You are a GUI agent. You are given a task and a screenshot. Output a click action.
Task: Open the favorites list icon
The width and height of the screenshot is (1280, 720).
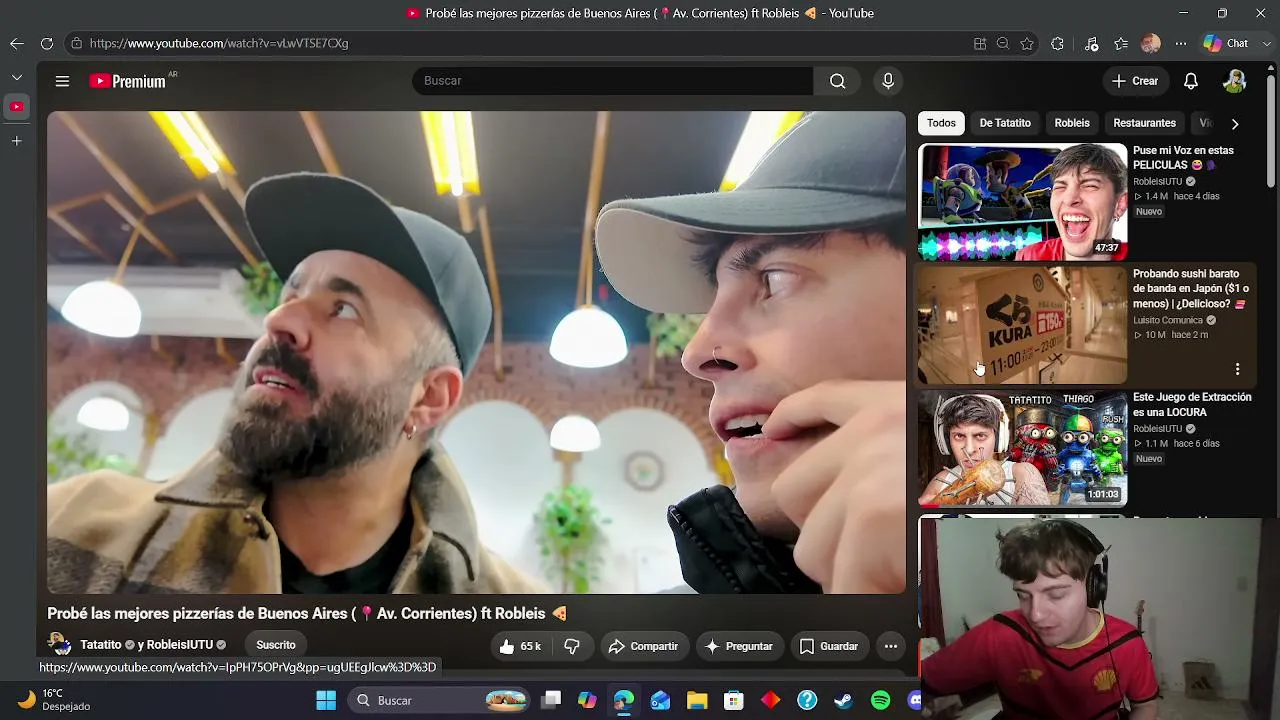tap(1121, 43)
